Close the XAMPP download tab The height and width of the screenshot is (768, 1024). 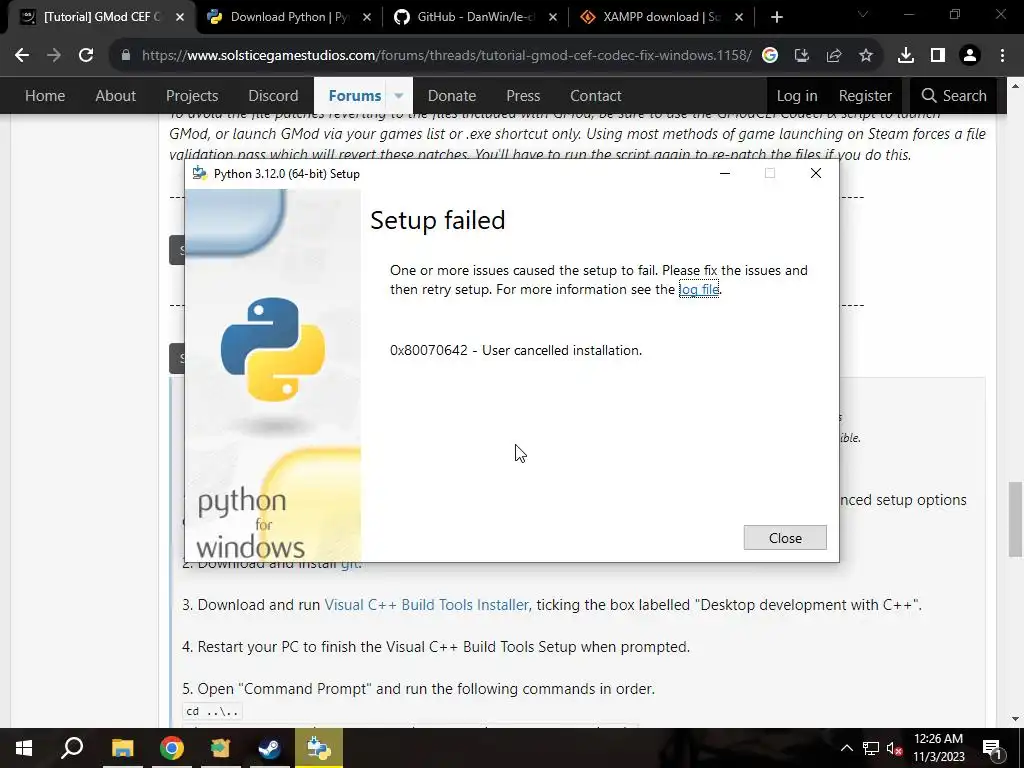pos(739,17)
